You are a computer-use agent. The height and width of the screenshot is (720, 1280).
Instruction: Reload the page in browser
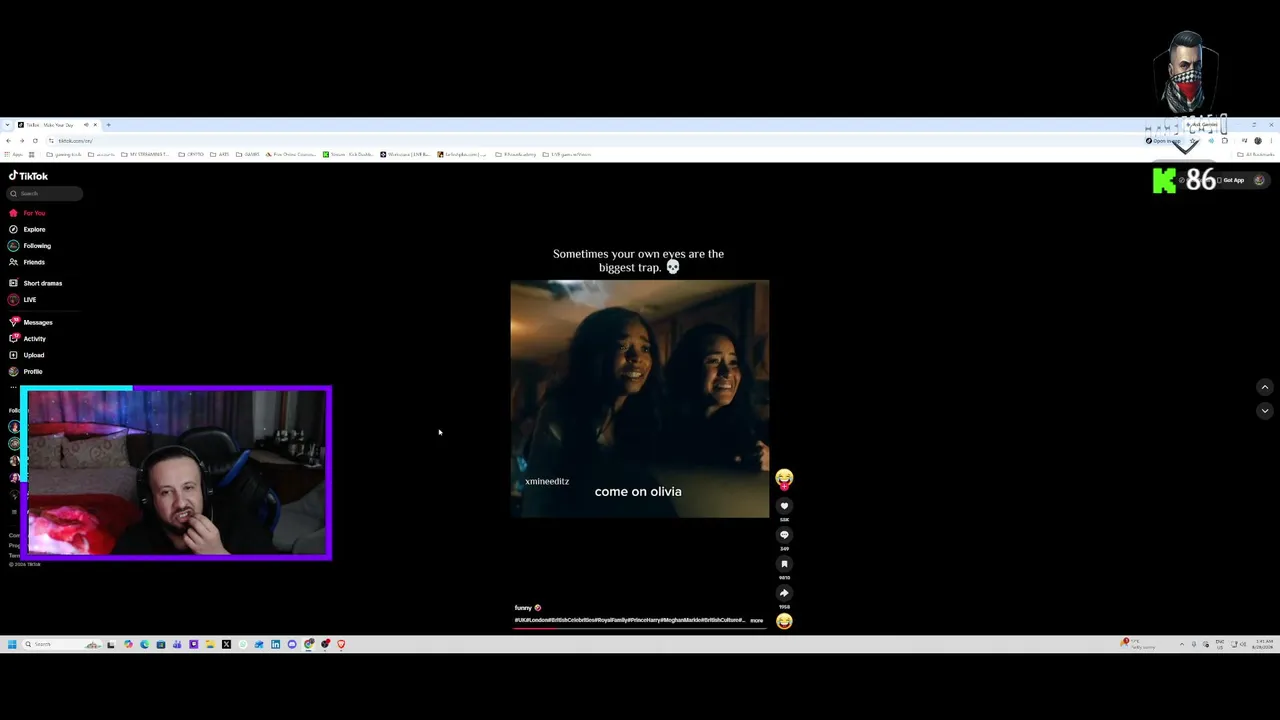coord(35,141)
